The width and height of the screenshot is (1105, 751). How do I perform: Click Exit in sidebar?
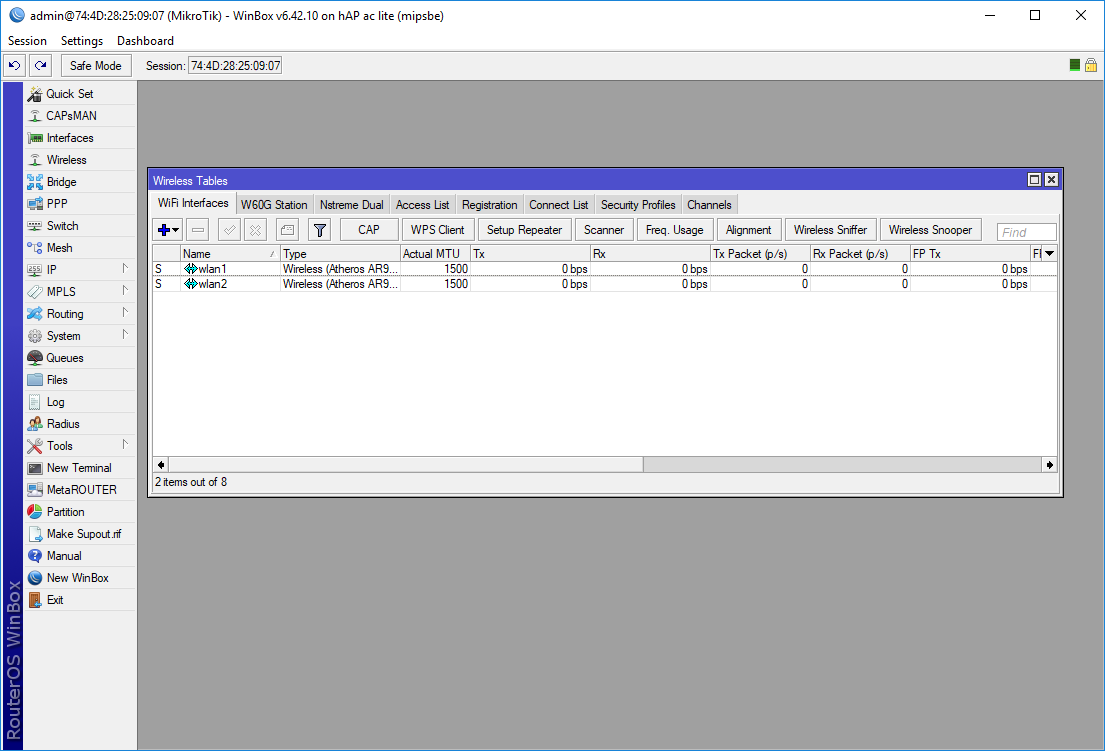(80, 600)
